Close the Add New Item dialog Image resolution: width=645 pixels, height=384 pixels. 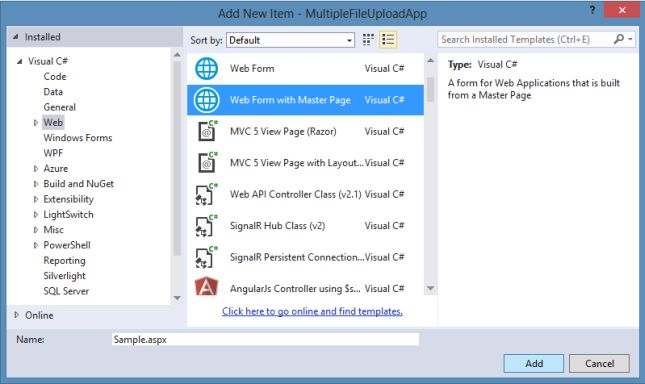point(622,10)
